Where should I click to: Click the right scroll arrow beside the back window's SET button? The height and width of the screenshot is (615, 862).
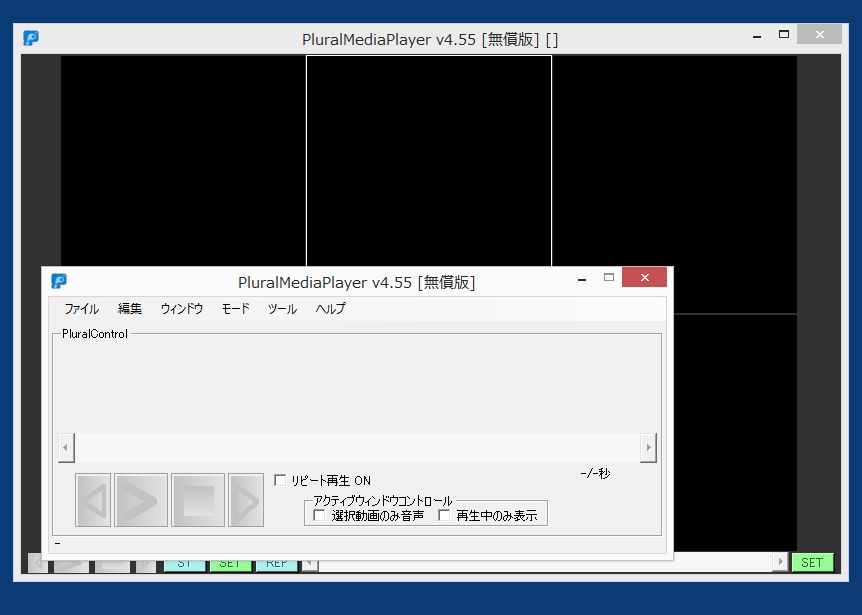780,562
